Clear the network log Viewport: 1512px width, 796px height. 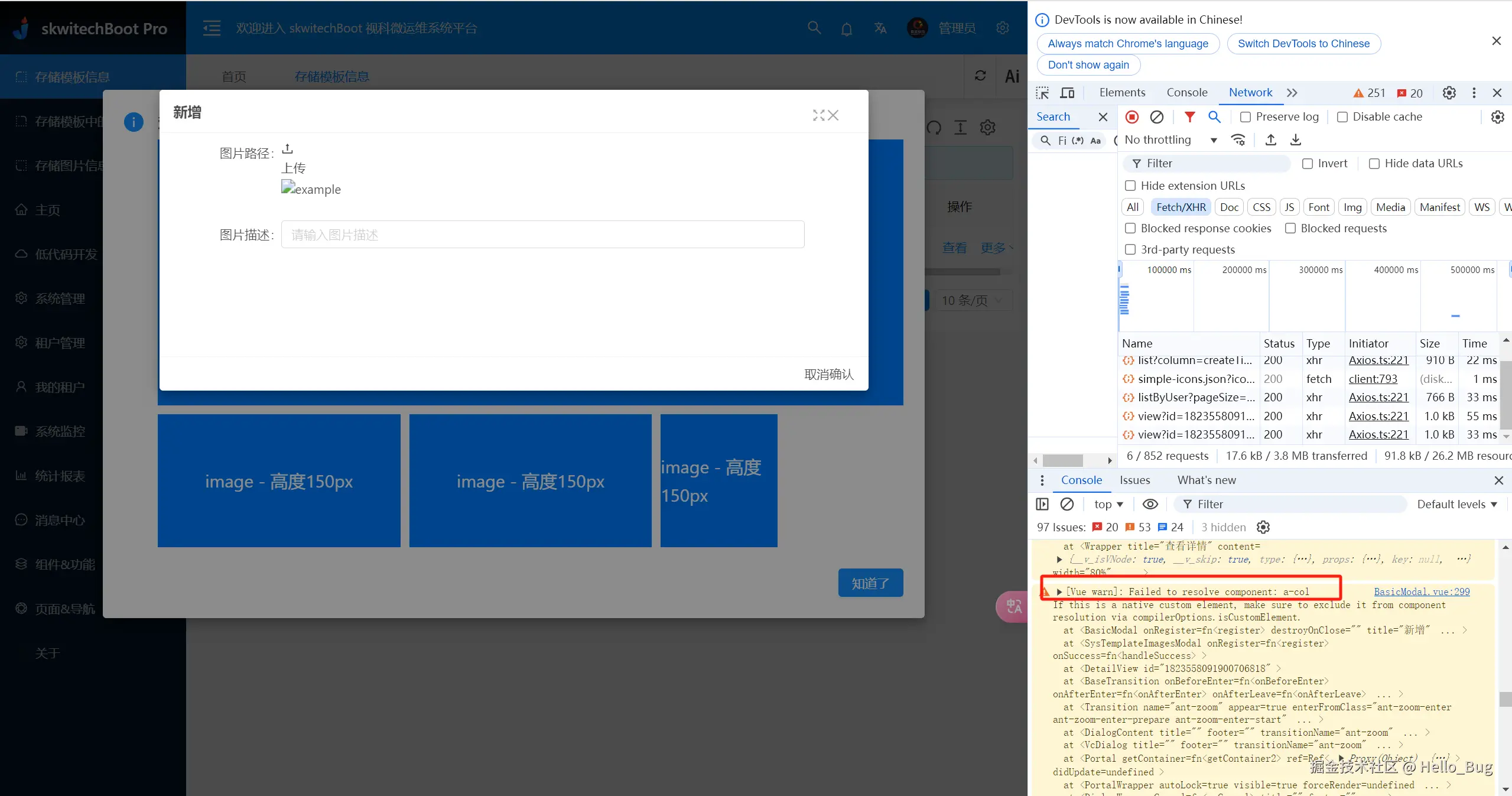(1156, 117)
